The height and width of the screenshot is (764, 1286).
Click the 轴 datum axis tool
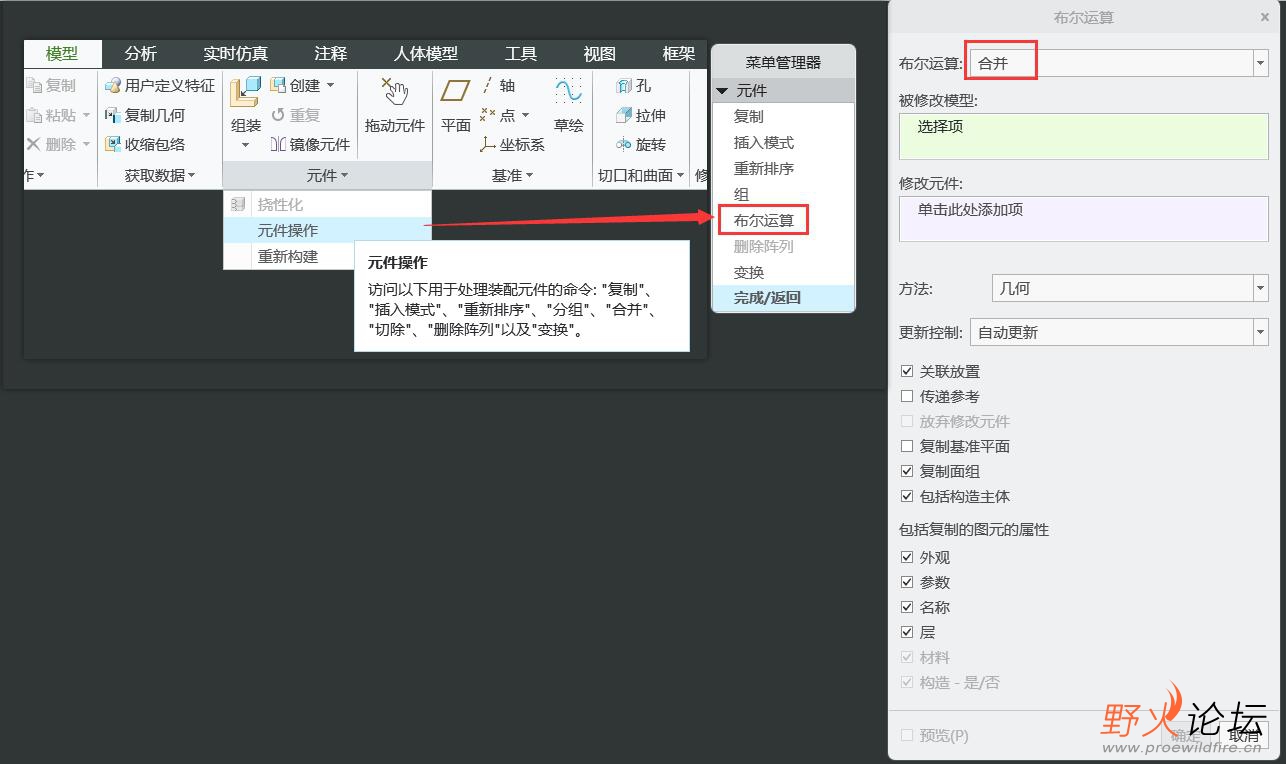click(x=498, y=86)
